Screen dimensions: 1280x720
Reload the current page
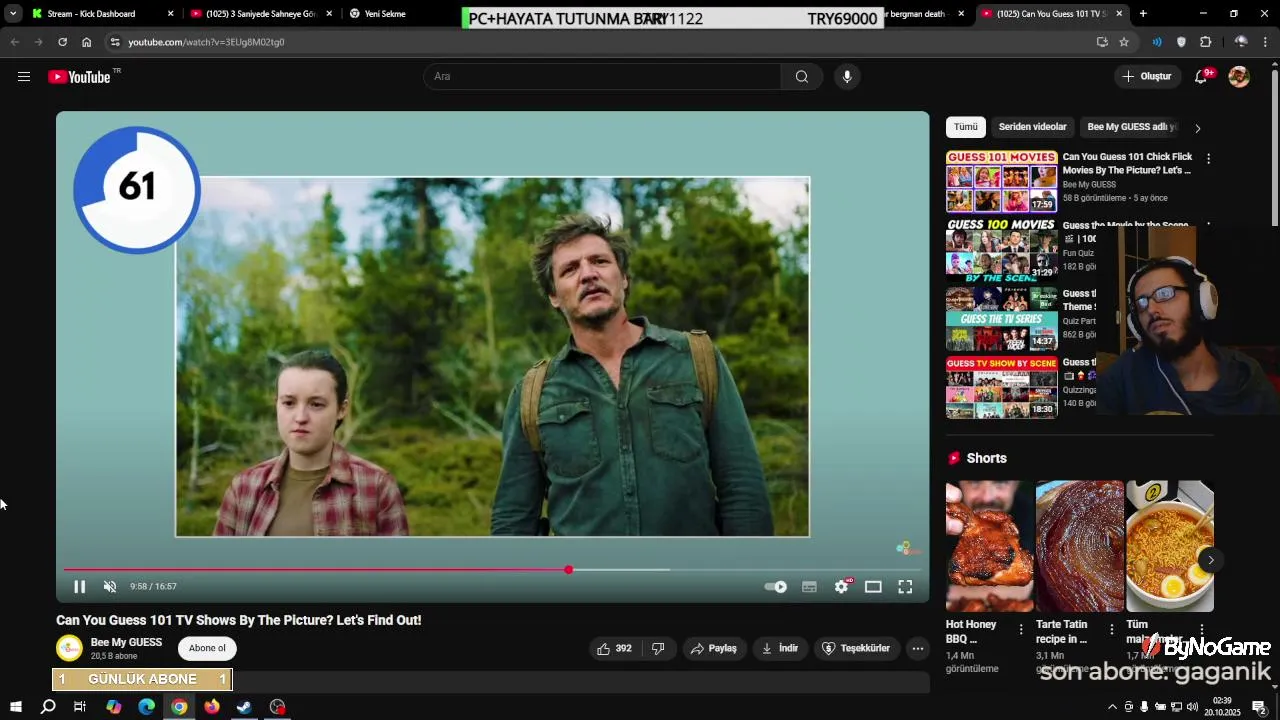pyautogui.click(x=62, y=42)
